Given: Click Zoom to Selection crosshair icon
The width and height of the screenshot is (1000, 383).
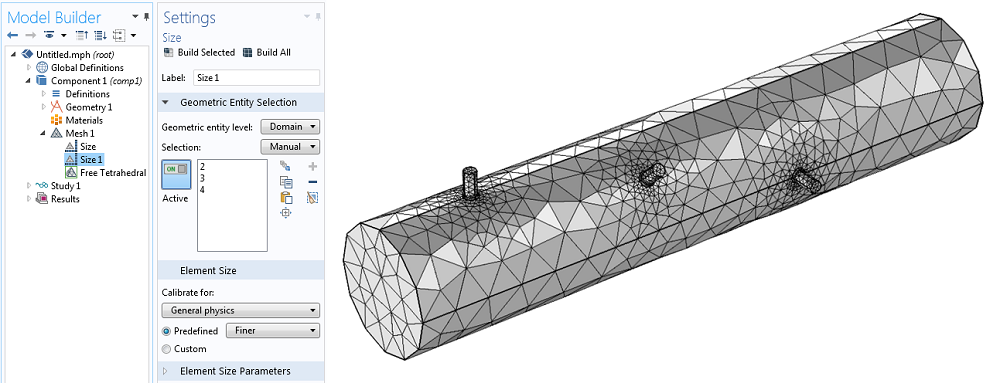Looking at the screenshot, I should [x=286, y=213].
